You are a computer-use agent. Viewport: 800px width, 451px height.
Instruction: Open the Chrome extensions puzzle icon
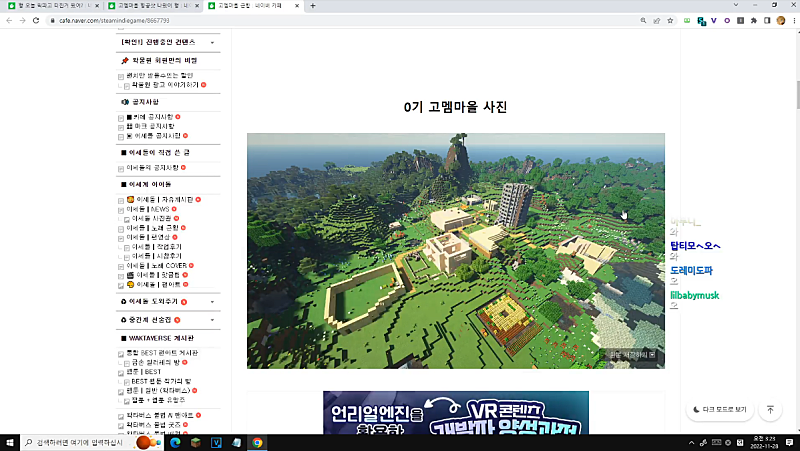(x=751, y=19)
